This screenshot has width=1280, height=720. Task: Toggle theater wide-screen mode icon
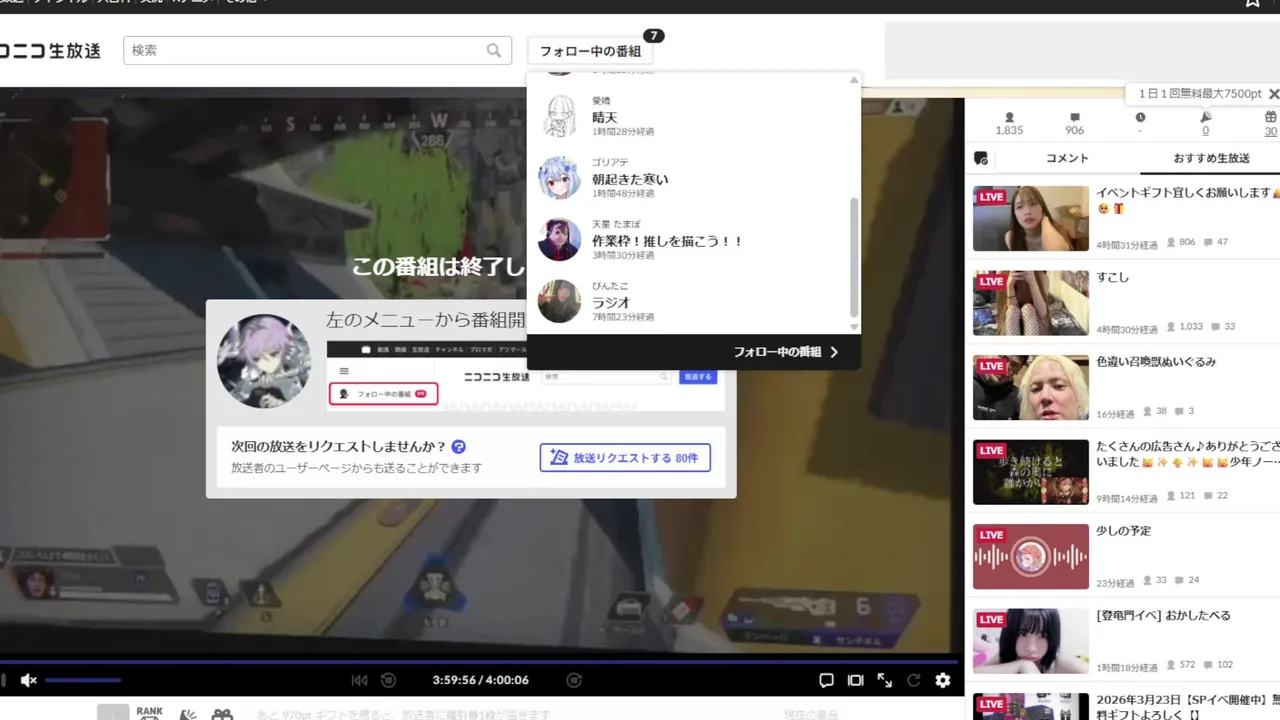(855, 680)
